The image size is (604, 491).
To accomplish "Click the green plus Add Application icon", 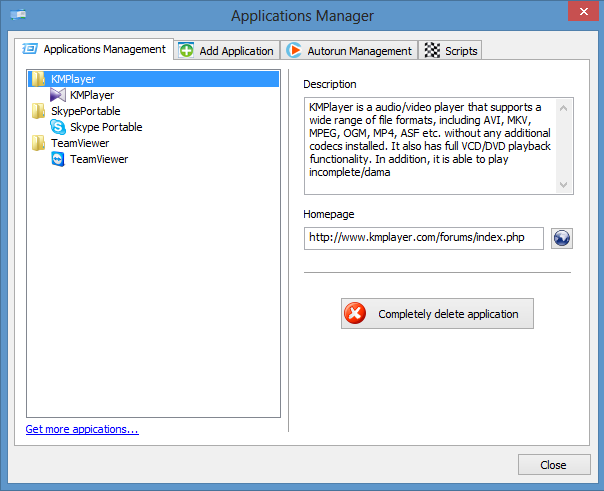I will tap(187, 50).
